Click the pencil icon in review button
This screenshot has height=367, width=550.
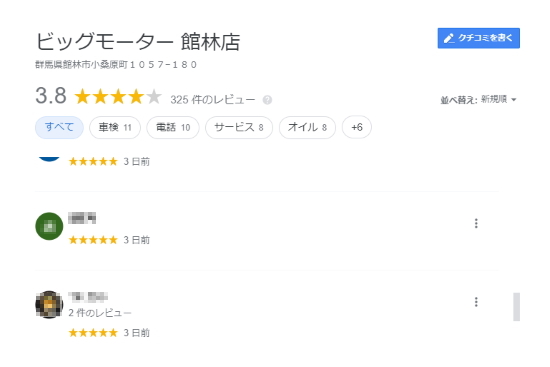[449, 38]
